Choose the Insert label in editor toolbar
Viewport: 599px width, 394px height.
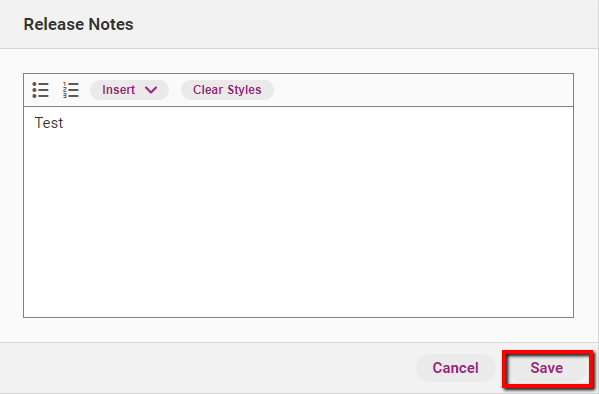[x=118, y=90]
